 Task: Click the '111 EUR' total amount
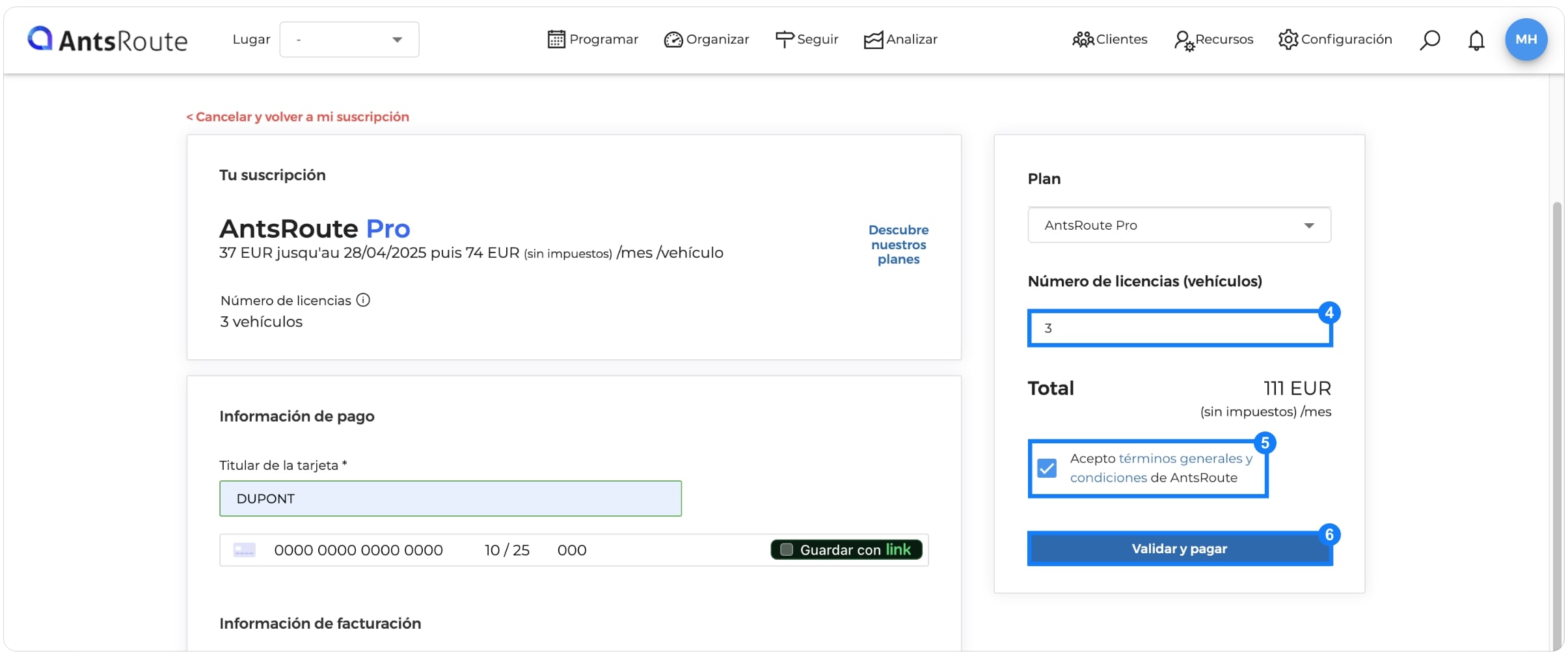point(1297,389)
